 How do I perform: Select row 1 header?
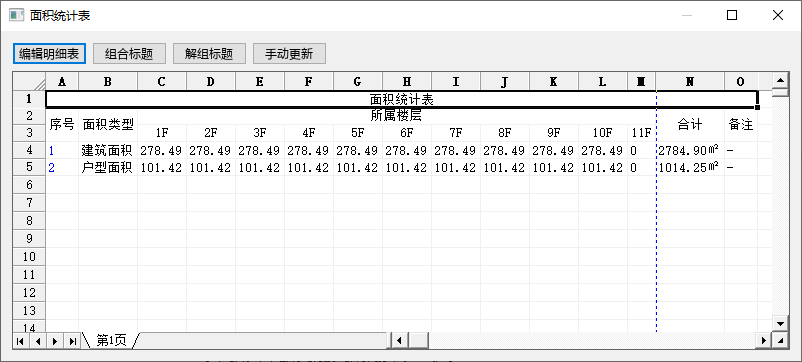pyautogui.click(x=29, y=99)
